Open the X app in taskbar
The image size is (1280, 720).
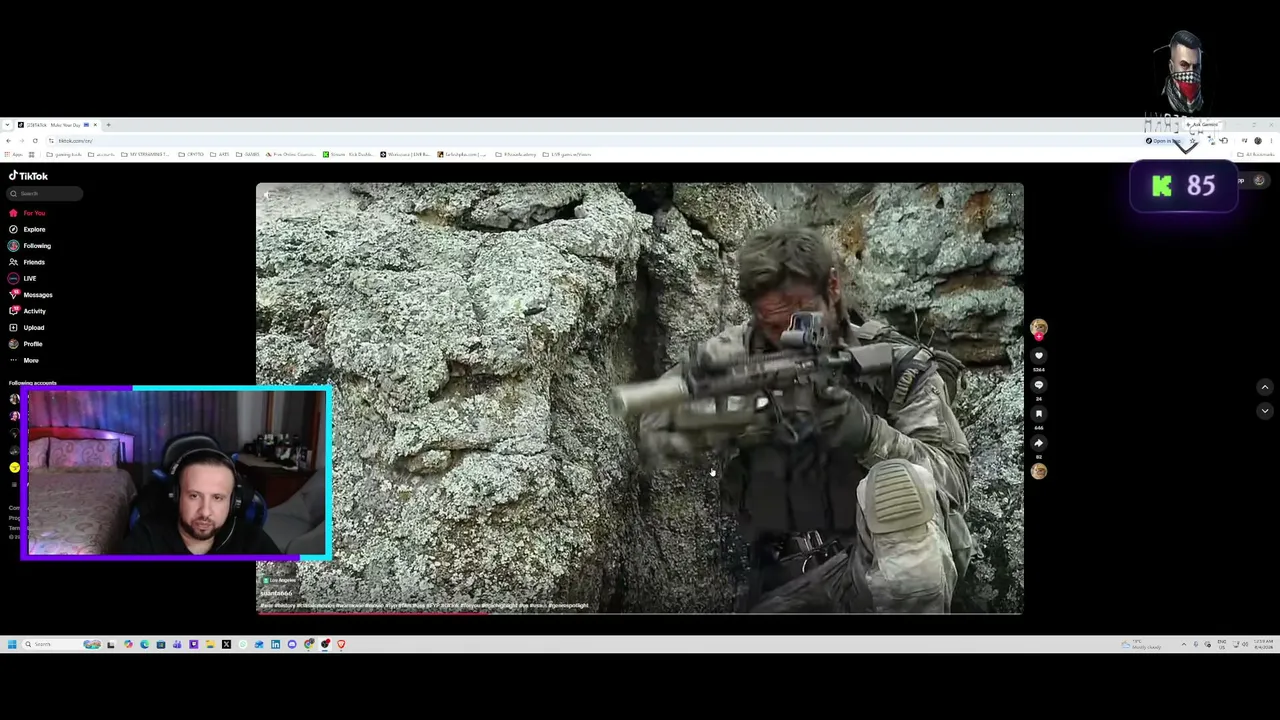click(226, 645)
